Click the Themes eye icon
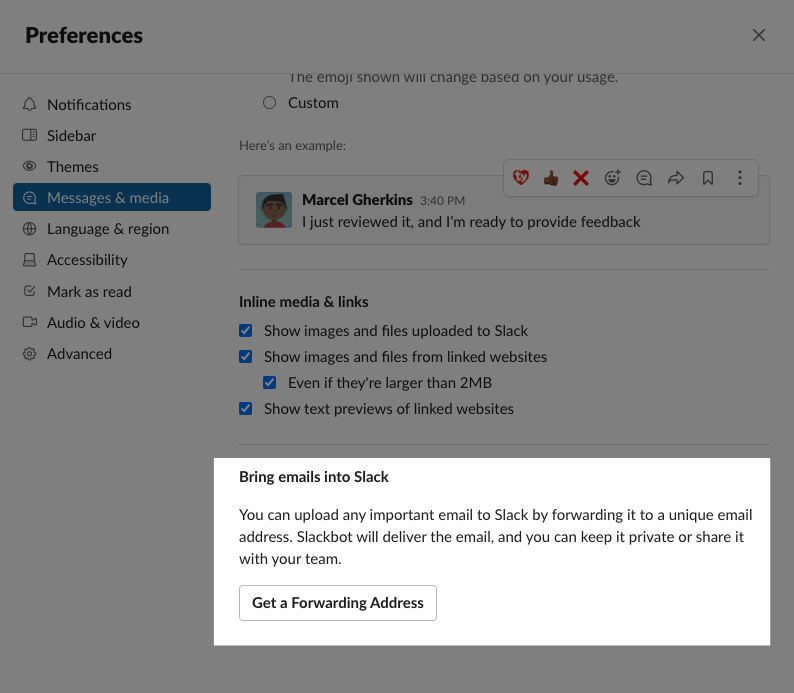The image size is (794, 693). 29,166
